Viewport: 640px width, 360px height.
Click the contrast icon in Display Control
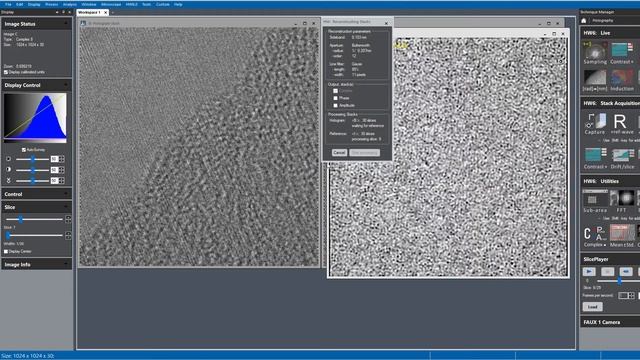(9, 169)
